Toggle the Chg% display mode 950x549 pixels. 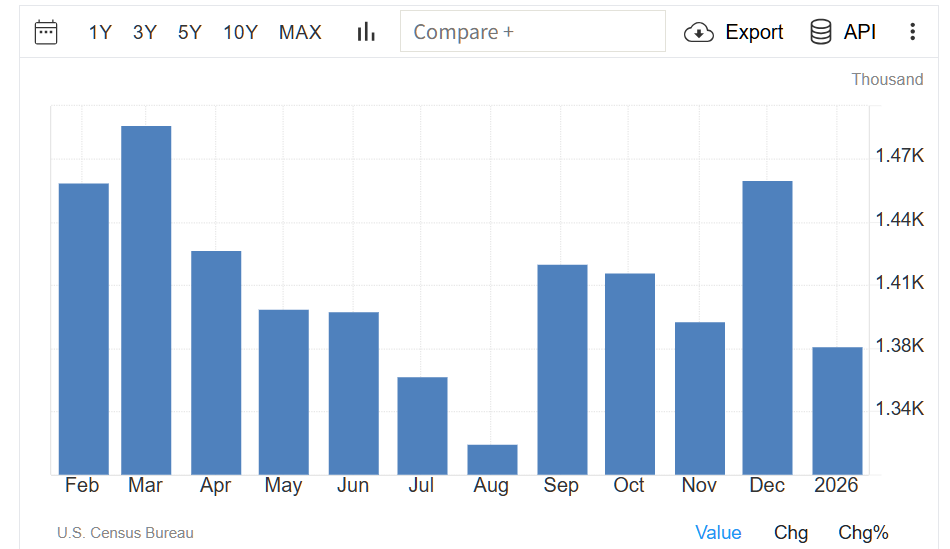(x=863, y=533)
